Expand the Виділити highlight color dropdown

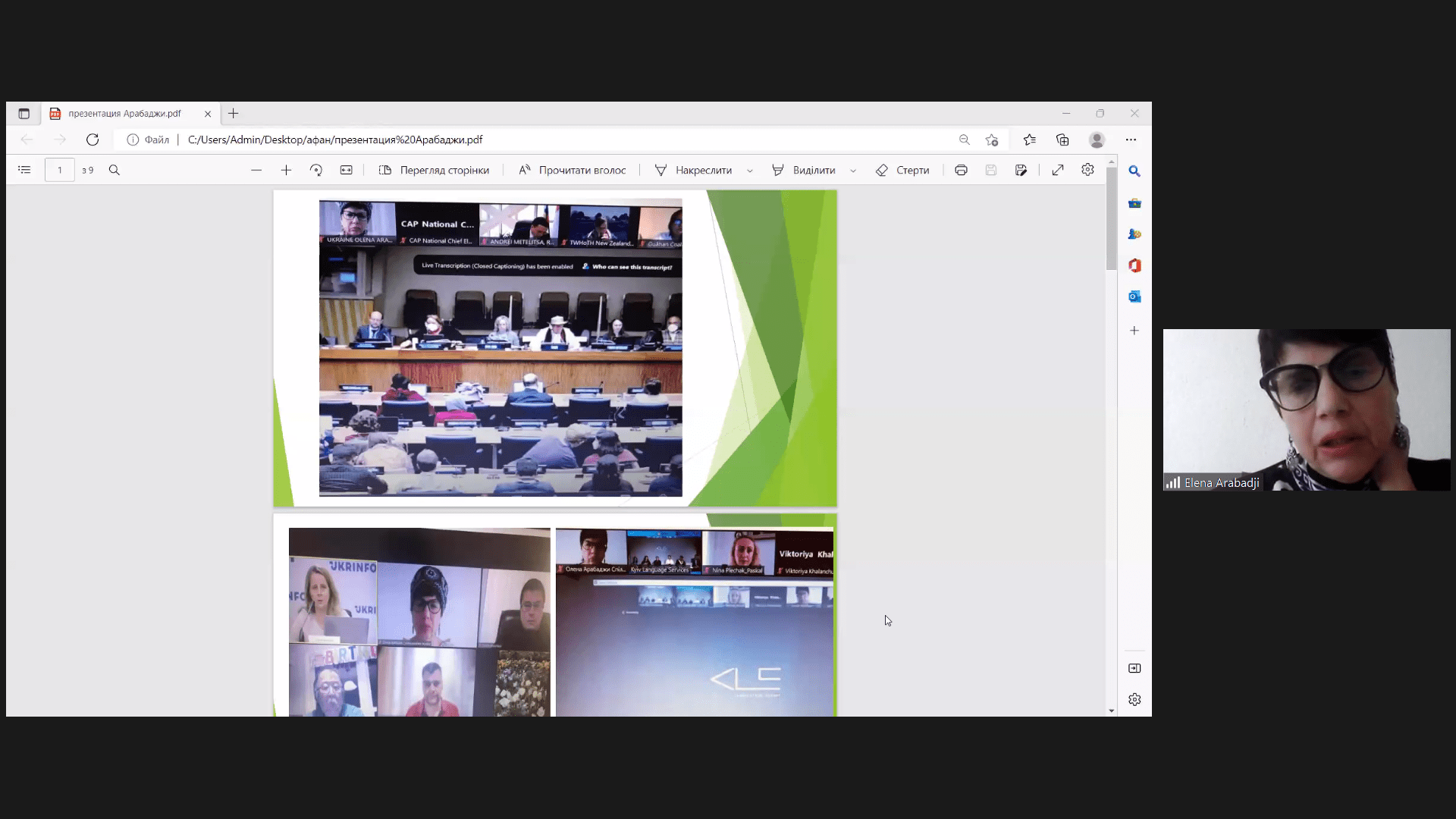[853, 171]
